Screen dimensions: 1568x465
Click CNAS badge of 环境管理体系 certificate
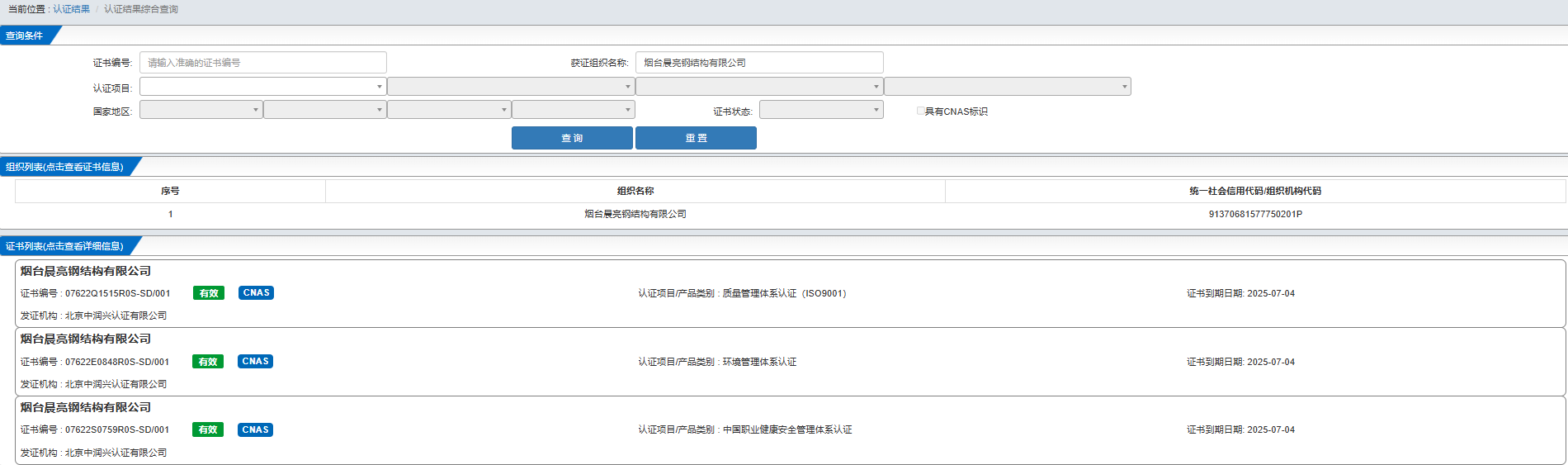point(256,361)
